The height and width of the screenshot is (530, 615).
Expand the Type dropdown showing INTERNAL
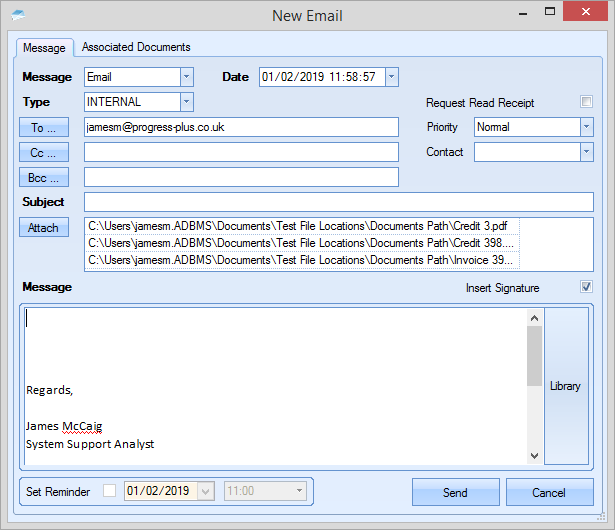point(186,102)
